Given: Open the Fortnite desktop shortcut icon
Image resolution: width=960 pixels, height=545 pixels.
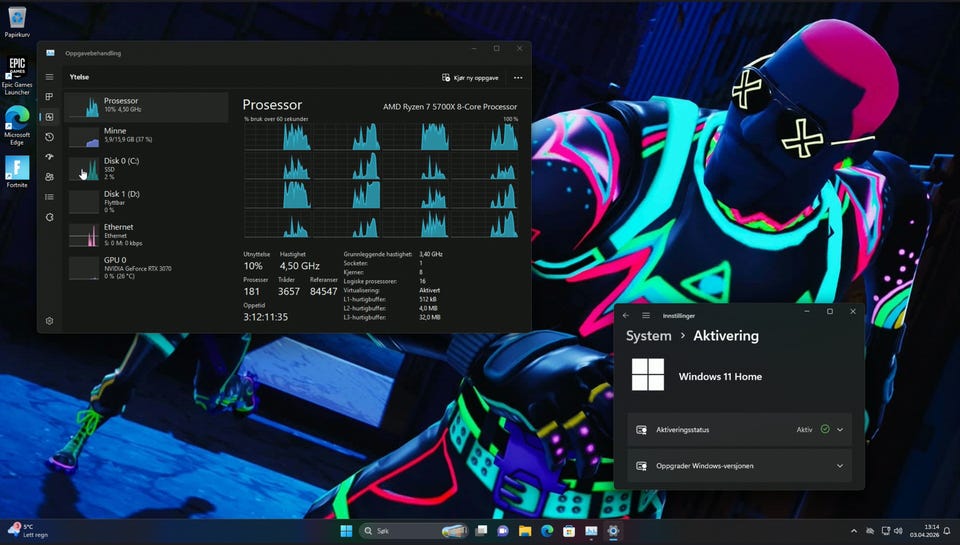Looking at the screenshot, I should [17, 170].
